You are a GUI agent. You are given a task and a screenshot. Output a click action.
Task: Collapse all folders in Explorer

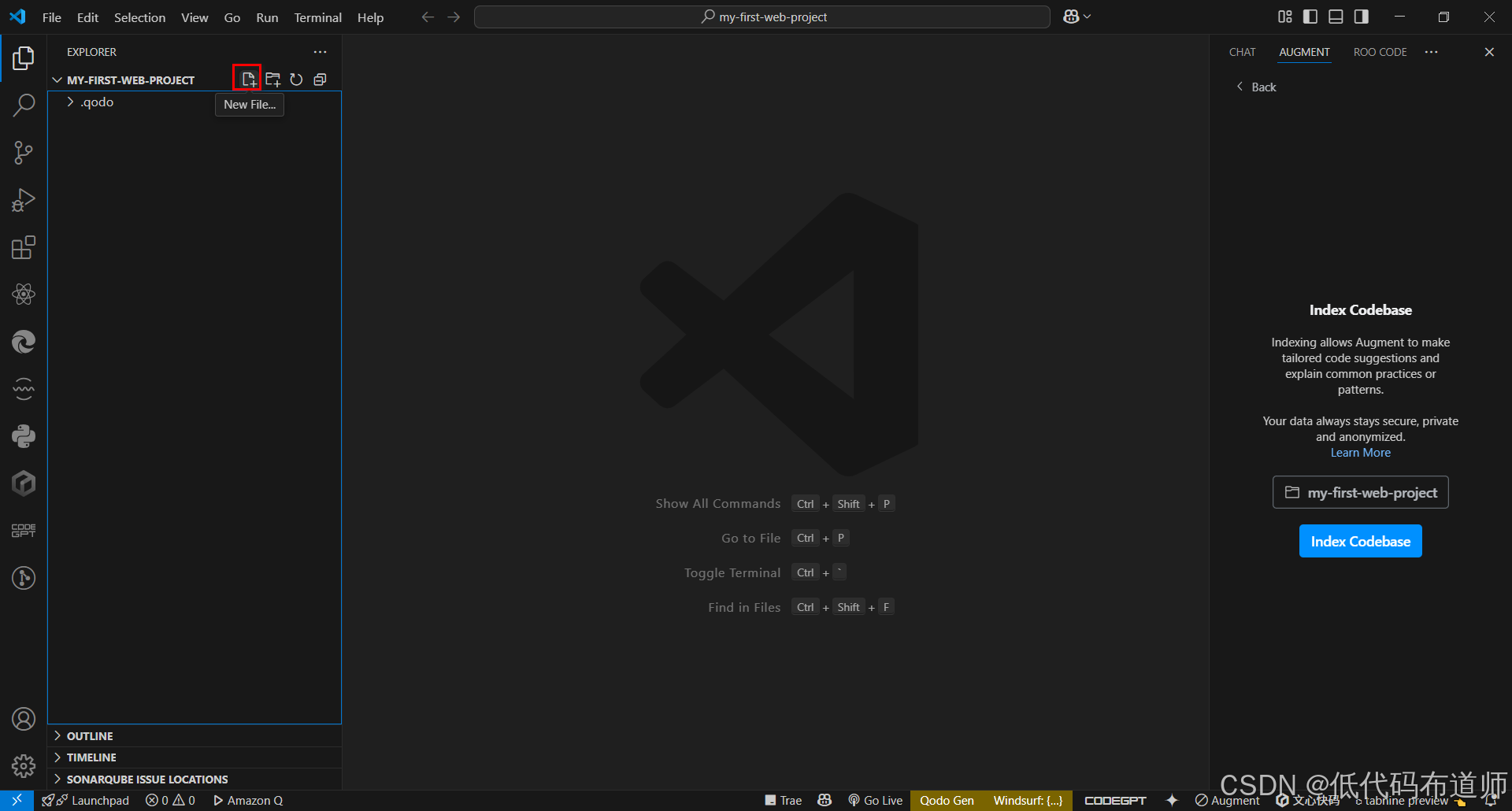coord(320,80)
